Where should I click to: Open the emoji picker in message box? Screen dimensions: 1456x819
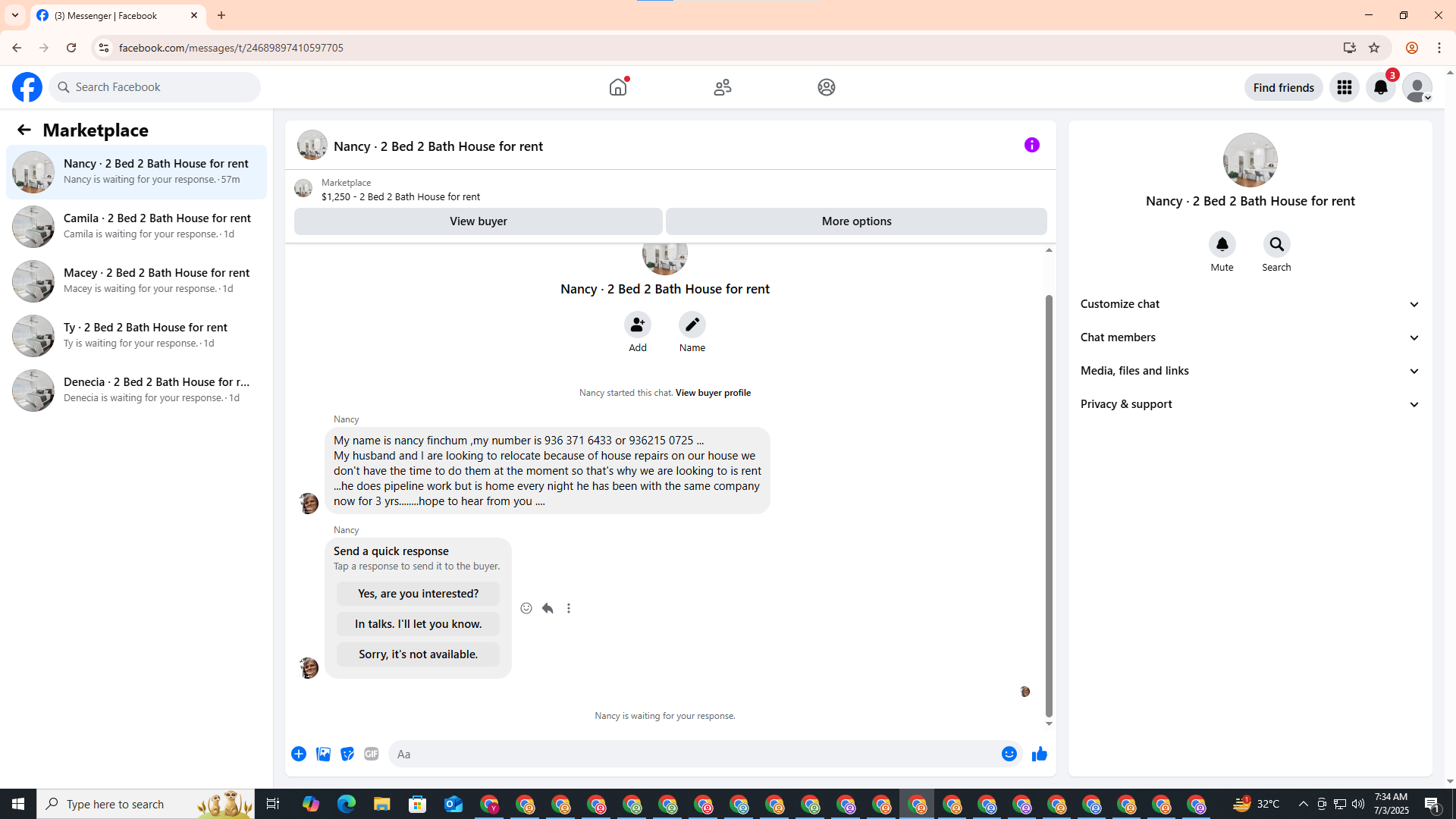(1009, 754)
